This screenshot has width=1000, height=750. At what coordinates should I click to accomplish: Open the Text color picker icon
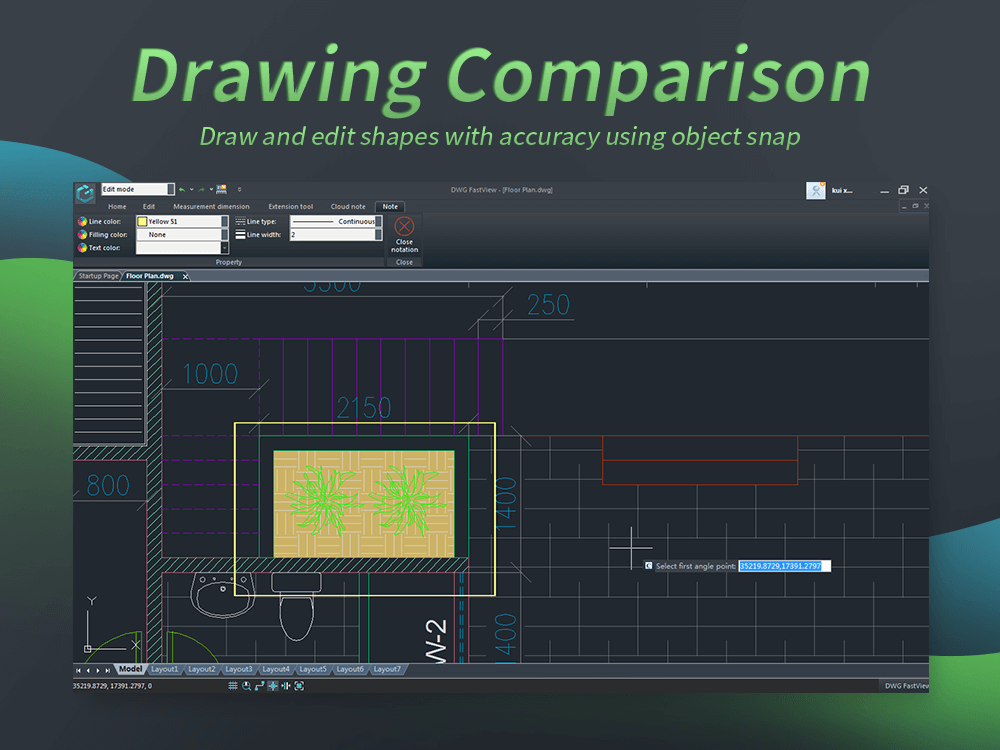coord(84,247)
